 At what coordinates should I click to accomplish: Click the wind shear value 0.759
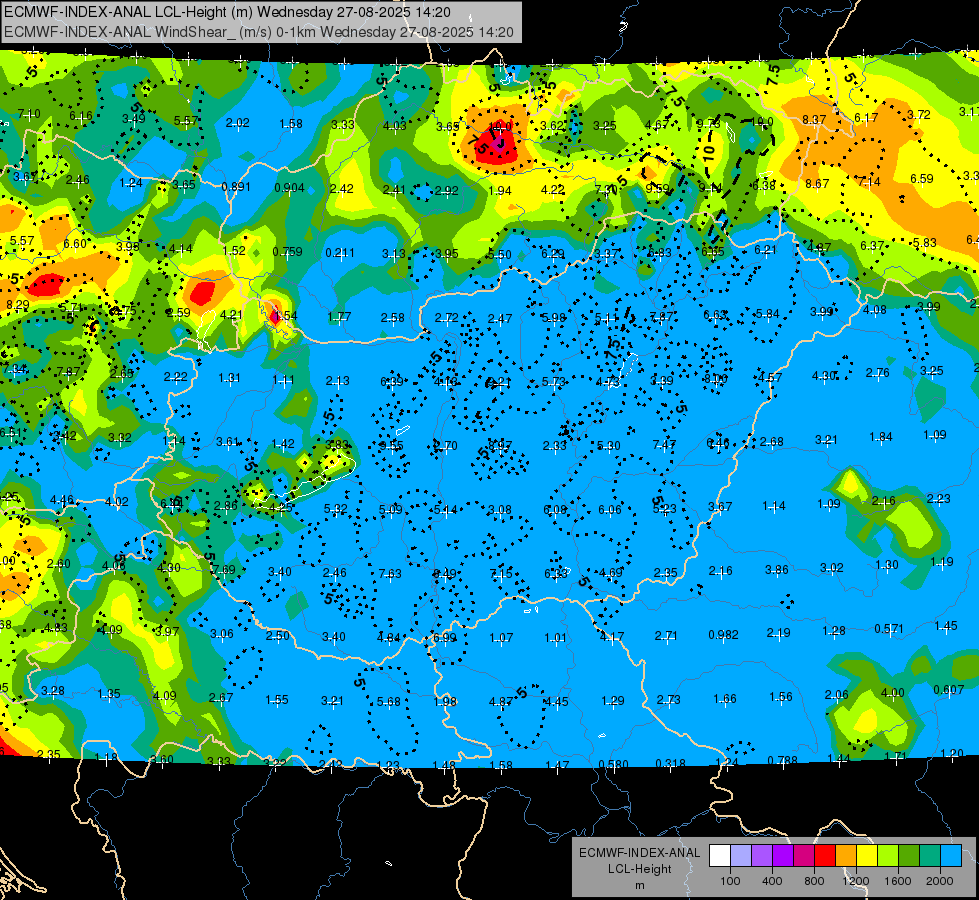click(287, 251)
